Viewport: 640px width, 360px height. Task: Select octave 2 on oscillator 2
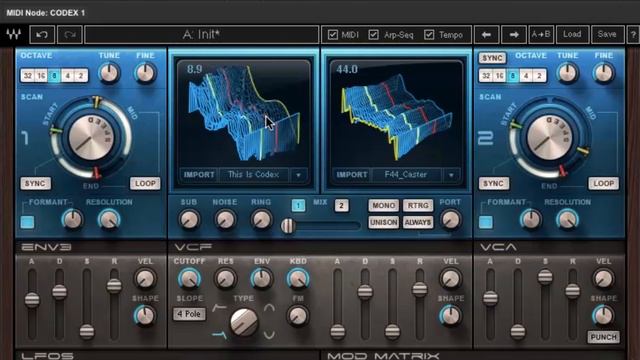pyautogui.click(x=539, y=76)
